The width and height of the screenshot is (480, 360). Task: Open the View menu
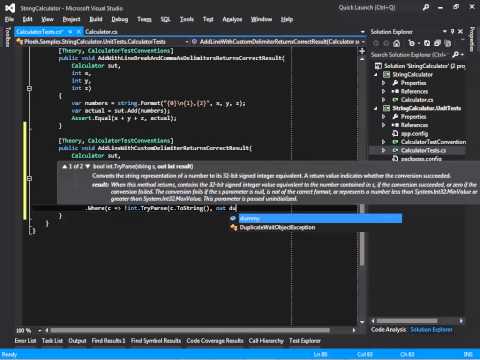coord(47,19)
